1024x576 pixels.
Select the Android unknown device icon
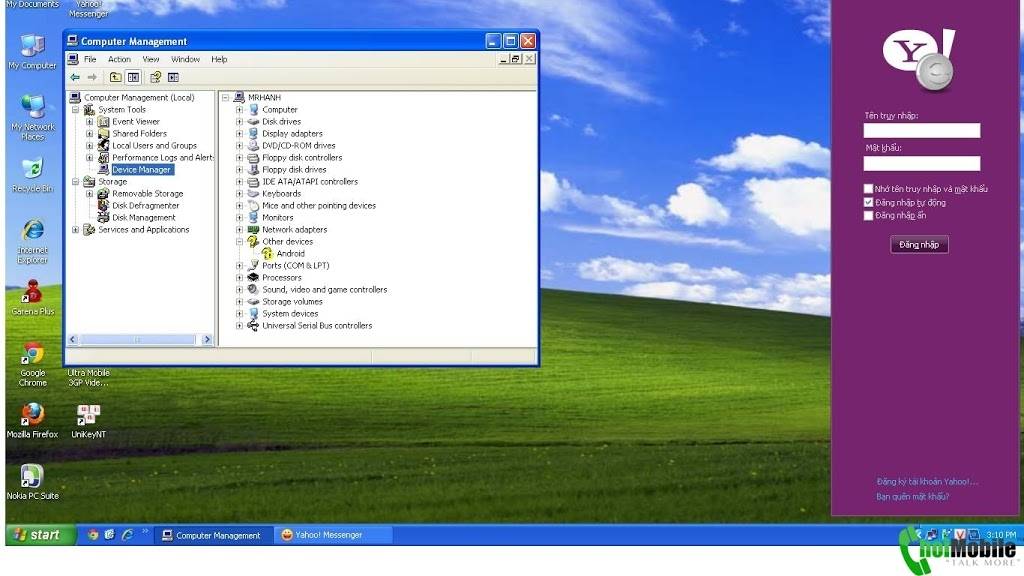(267, 253)
